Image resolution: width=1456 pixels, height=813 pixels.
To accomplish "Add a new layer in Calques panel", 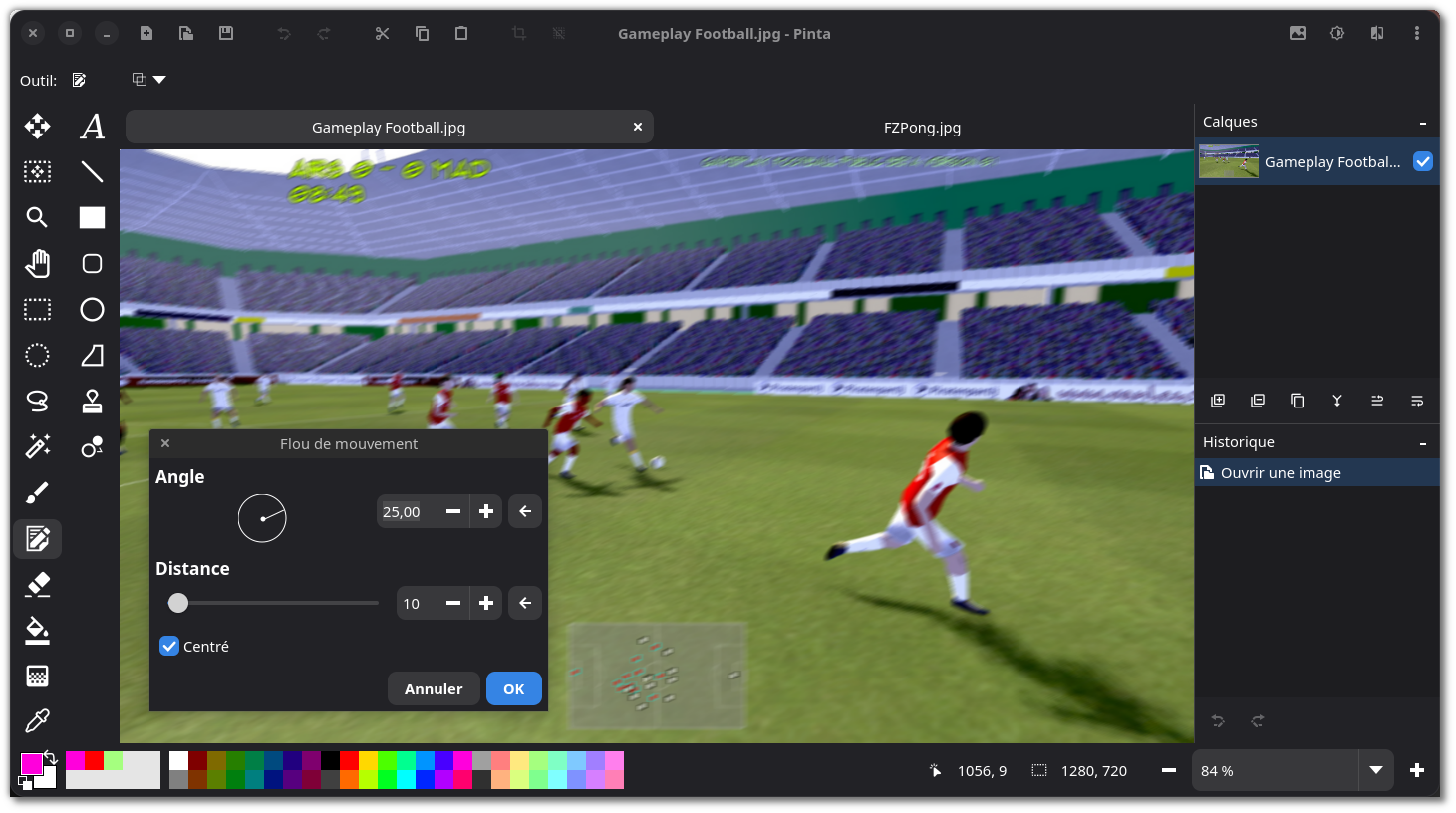I will 1218,401.
